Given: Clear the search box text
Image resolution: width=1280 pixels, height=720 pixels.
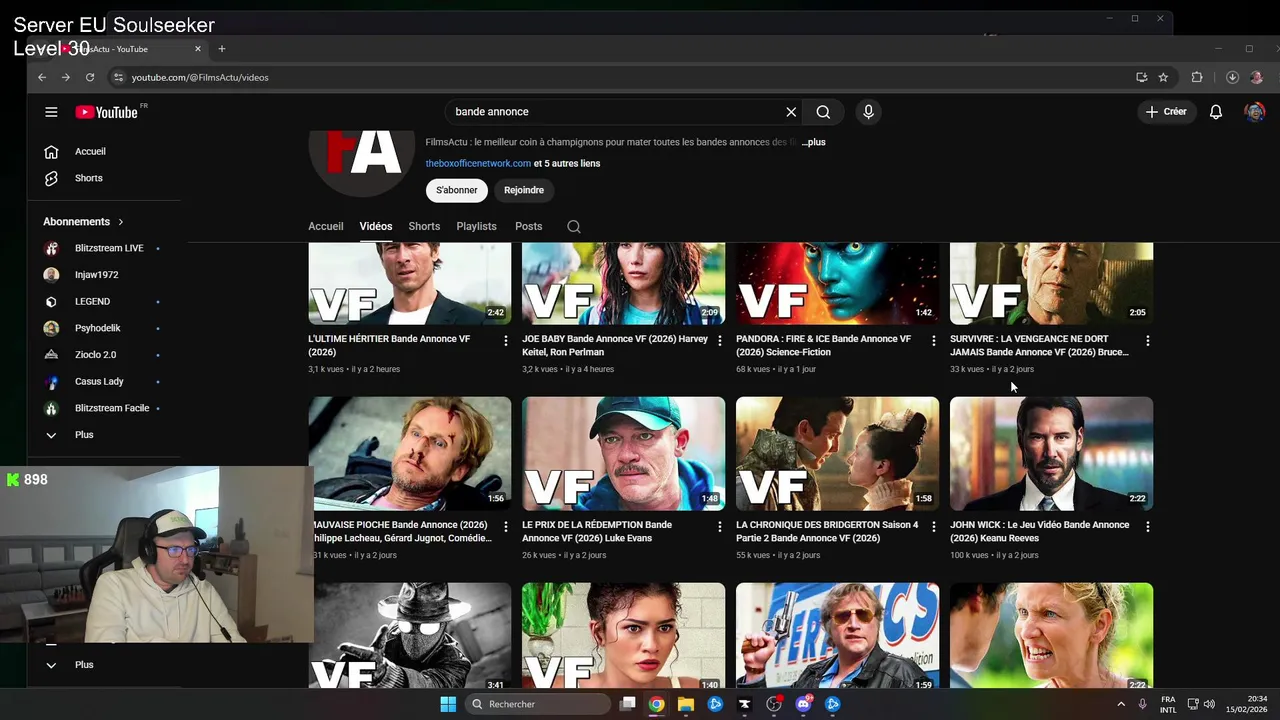Looking at the screenshot, I should [x=791, y=112].
